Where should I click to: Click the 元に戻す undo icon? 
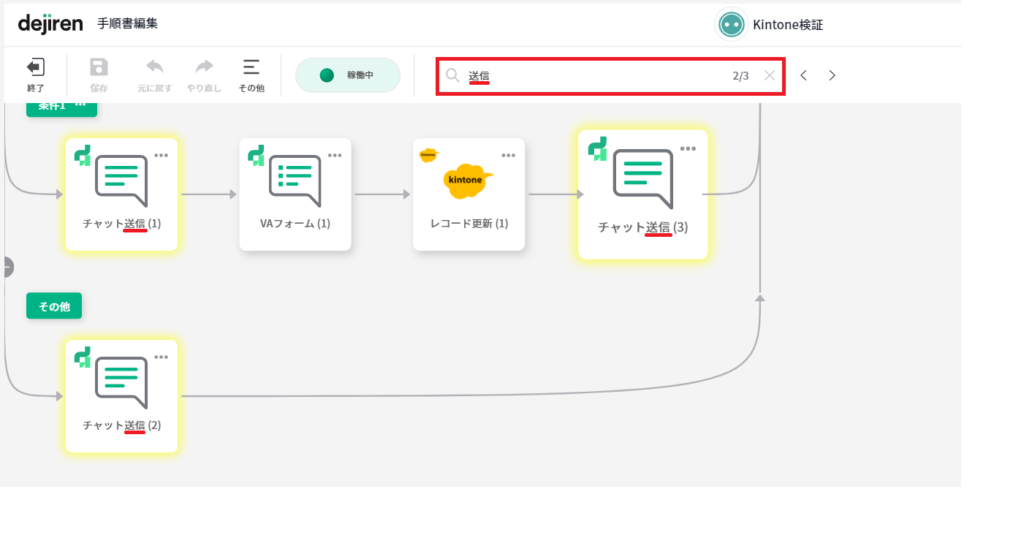pos(155,67)
